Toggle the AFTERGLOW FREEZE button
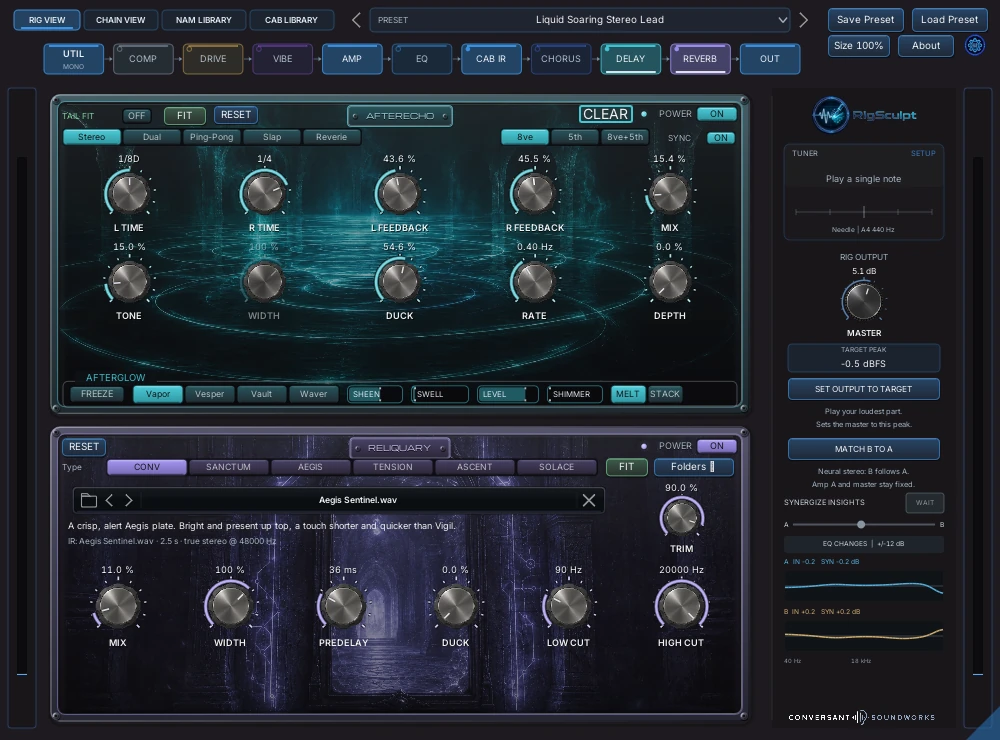The width and height of the screenshot is (1000, 740). pos(97,394)
